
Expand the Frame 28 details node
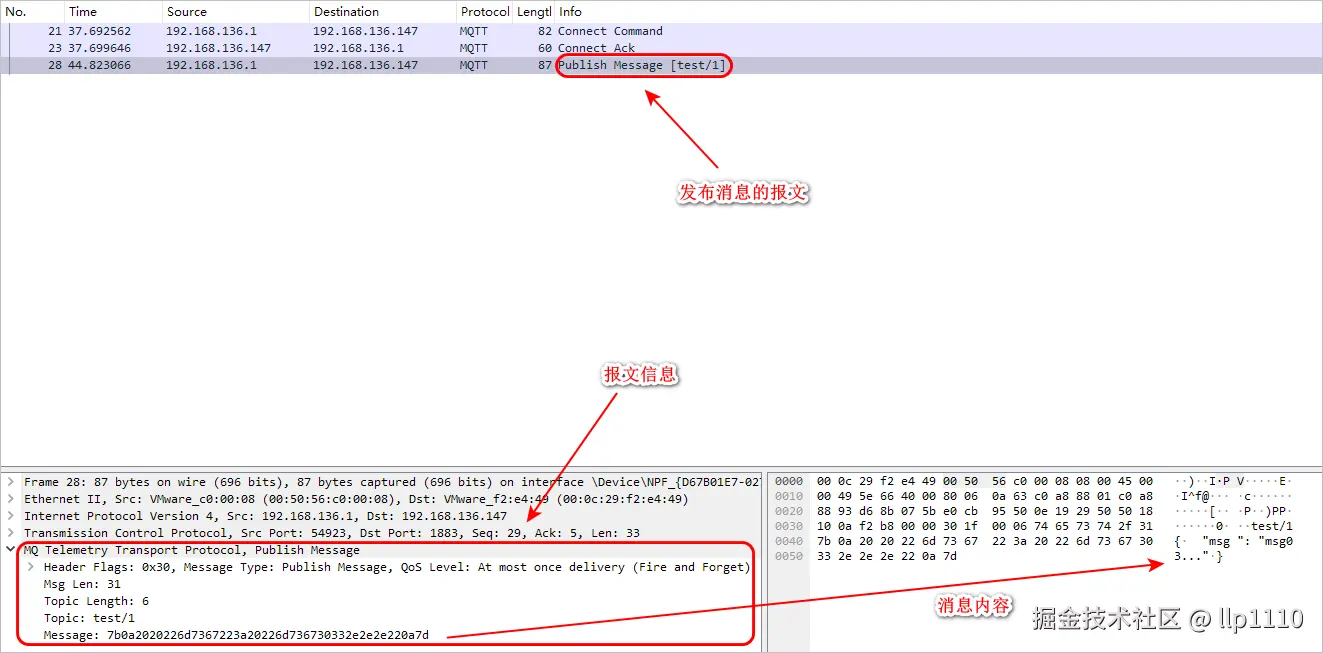(10, 482)
